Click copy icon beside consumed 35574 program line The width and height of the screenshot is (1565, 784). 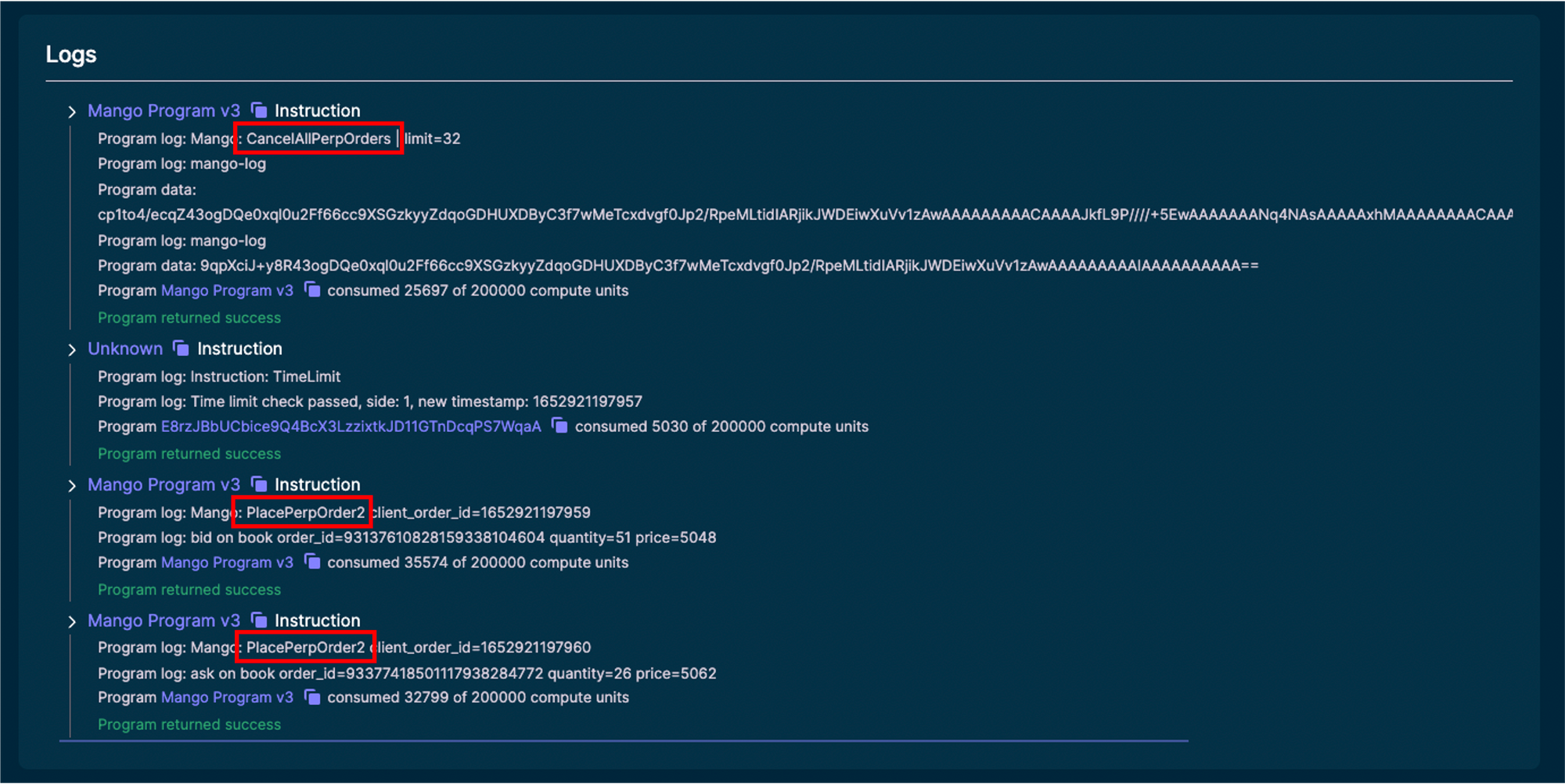coord(312,562)
